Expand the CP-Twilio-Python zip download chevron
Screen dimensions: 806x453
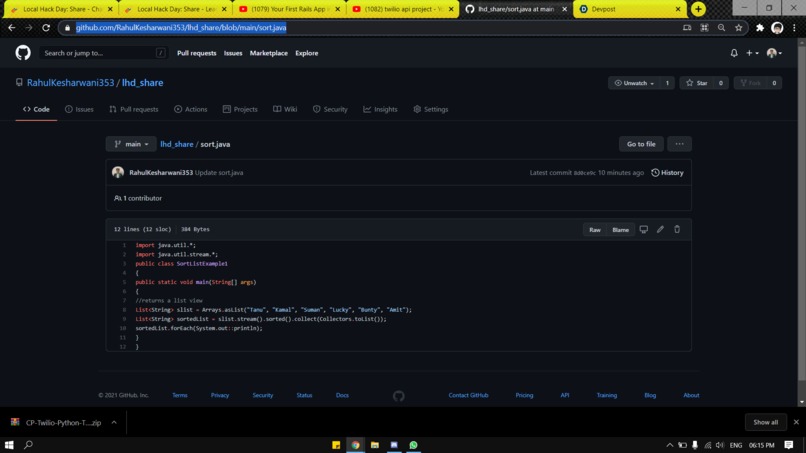[x=114, y=423]
